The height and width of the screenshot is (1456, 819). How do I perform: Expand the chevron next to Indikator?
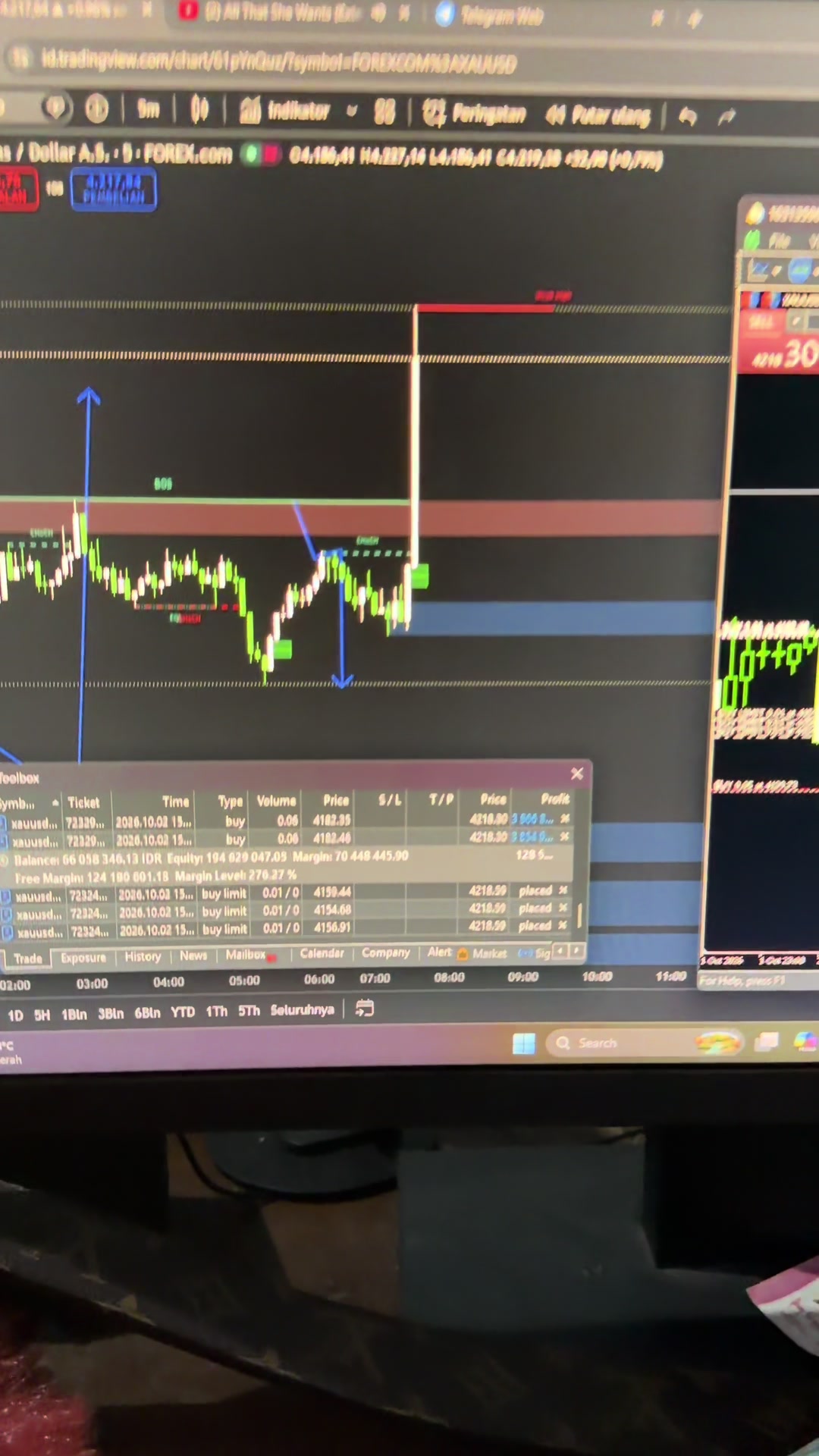click(x=351, y=111)
